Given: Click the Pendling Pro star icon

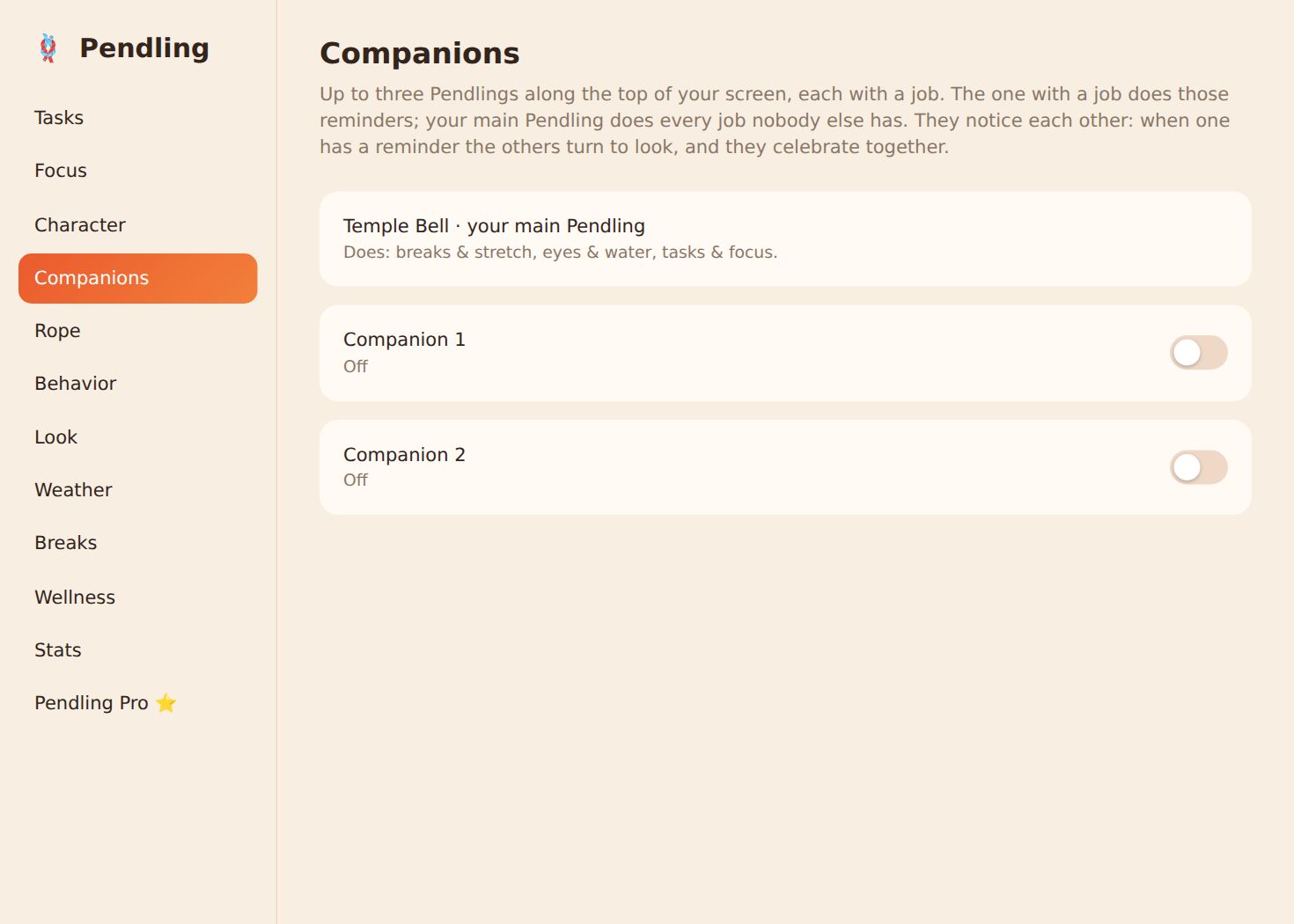Looking at the screenshot, I should pos(165,703).
